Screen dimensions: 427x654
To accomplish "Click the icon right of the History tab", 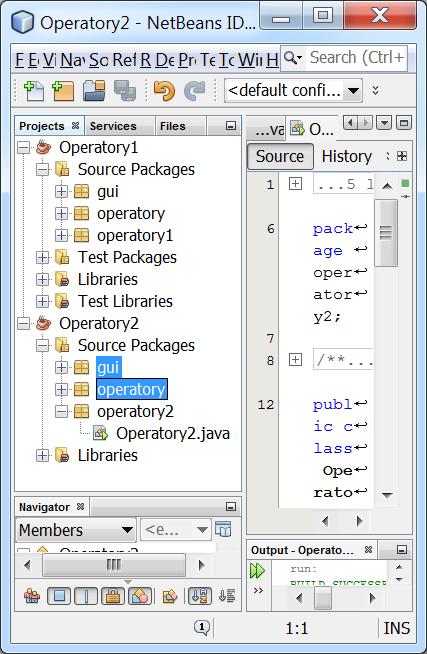I will click(x=402, y=156).
